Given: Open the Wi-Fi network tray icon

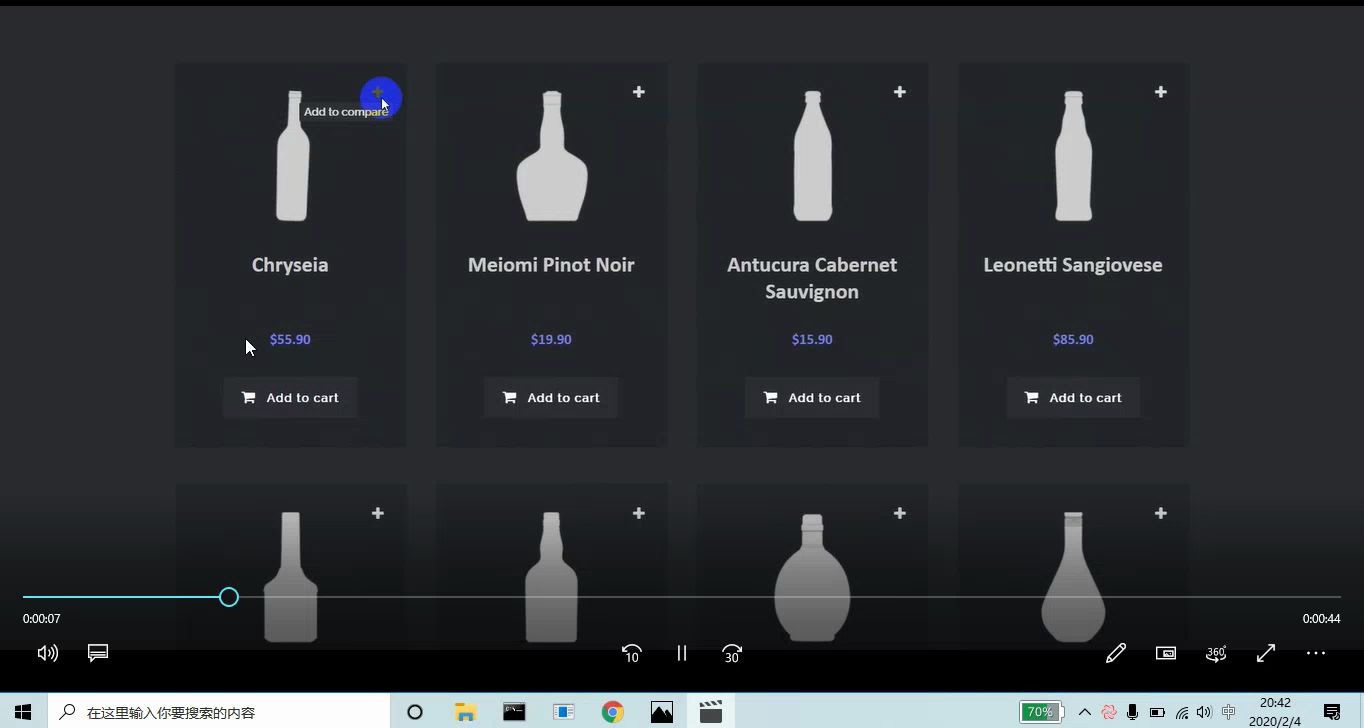Looking at the screenshot, I should [1182, 712].
